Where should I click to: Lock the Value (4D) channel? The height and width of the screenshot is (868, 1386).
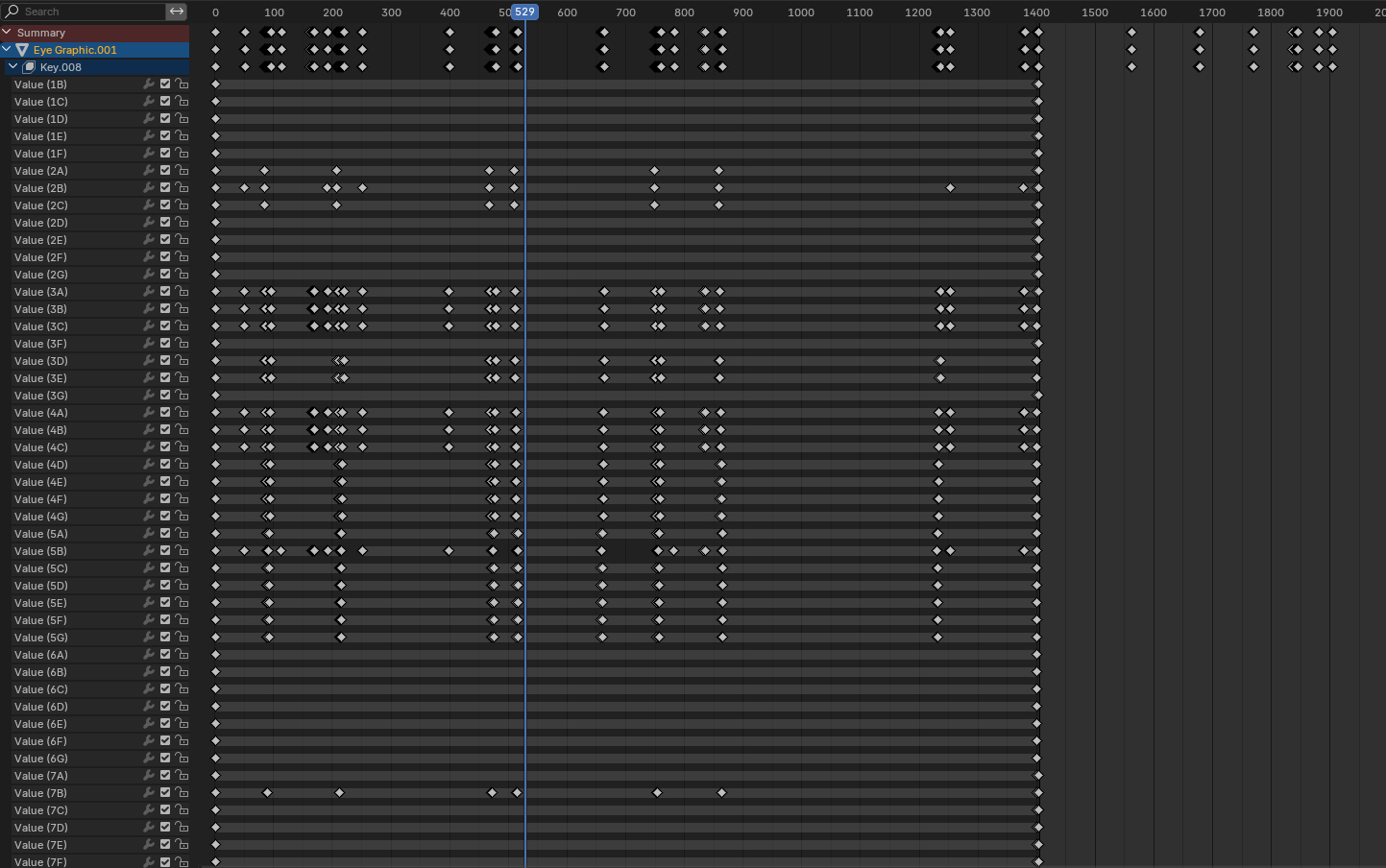(x=182, y=465)
